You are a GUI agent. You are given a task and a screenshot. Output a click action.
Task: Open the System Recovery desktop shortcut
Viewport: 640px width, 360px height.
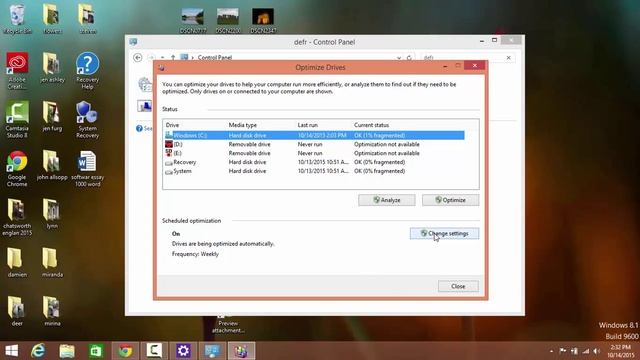pos(87,119)
